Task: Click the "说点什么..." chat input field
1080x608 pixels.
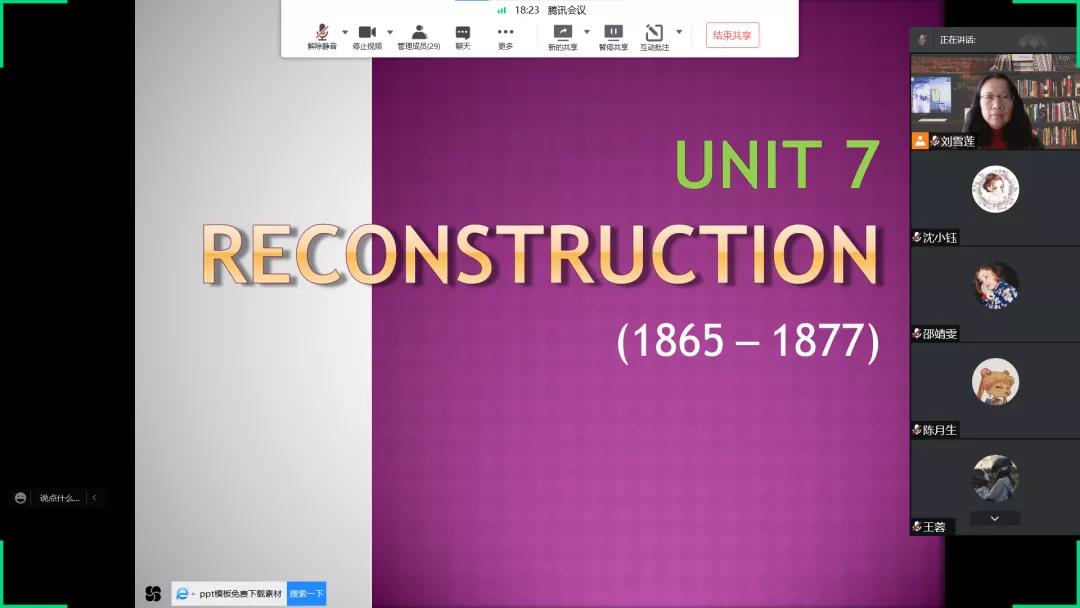Action: (59, 497)
